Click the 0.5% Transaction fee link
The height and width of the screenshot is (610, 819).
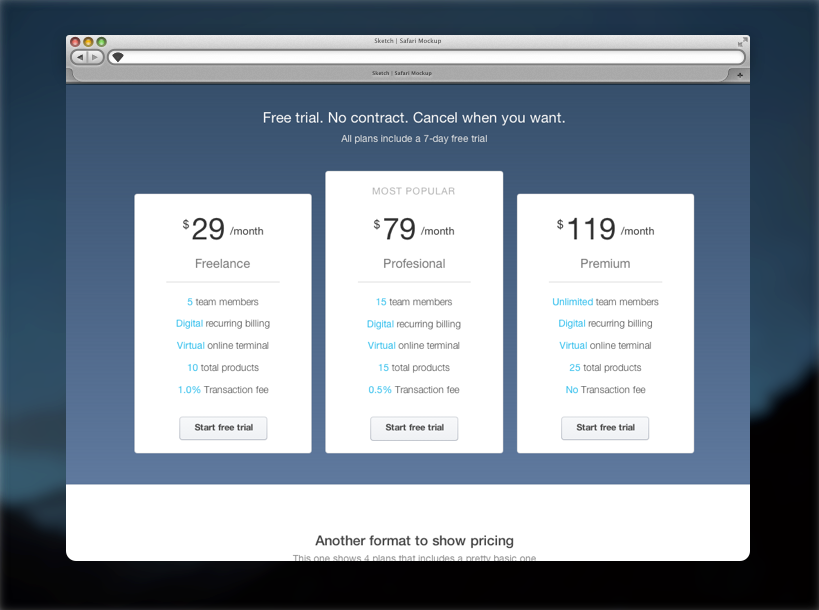(379, 390)
